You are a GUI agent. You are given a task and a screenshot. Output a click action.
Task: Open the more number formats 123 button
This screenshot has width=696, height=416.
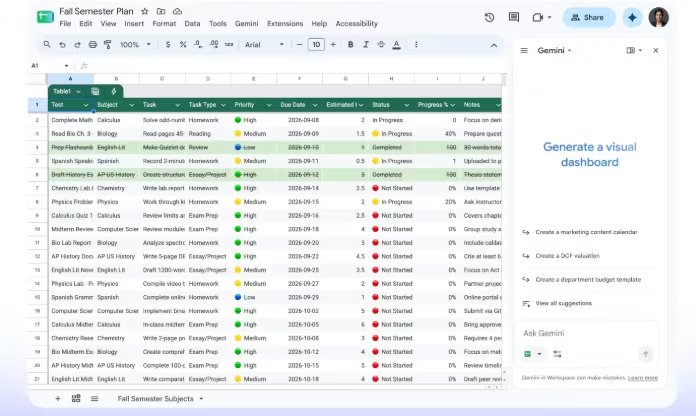coord(229,44)
